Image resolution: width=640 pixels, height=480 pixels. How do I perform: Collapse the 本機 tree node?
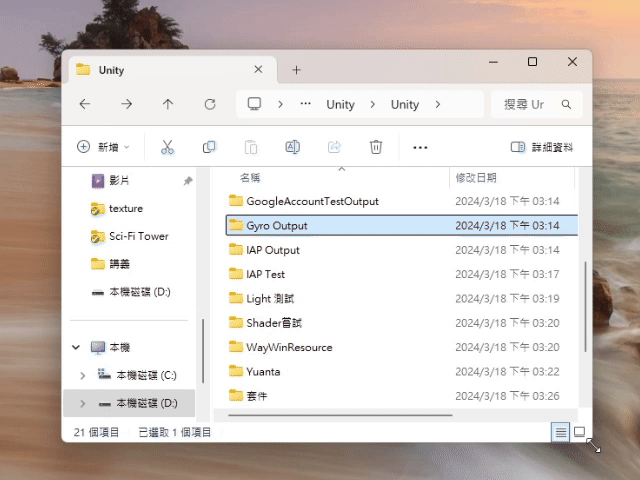pyautogui.click(x=76, y=347)
